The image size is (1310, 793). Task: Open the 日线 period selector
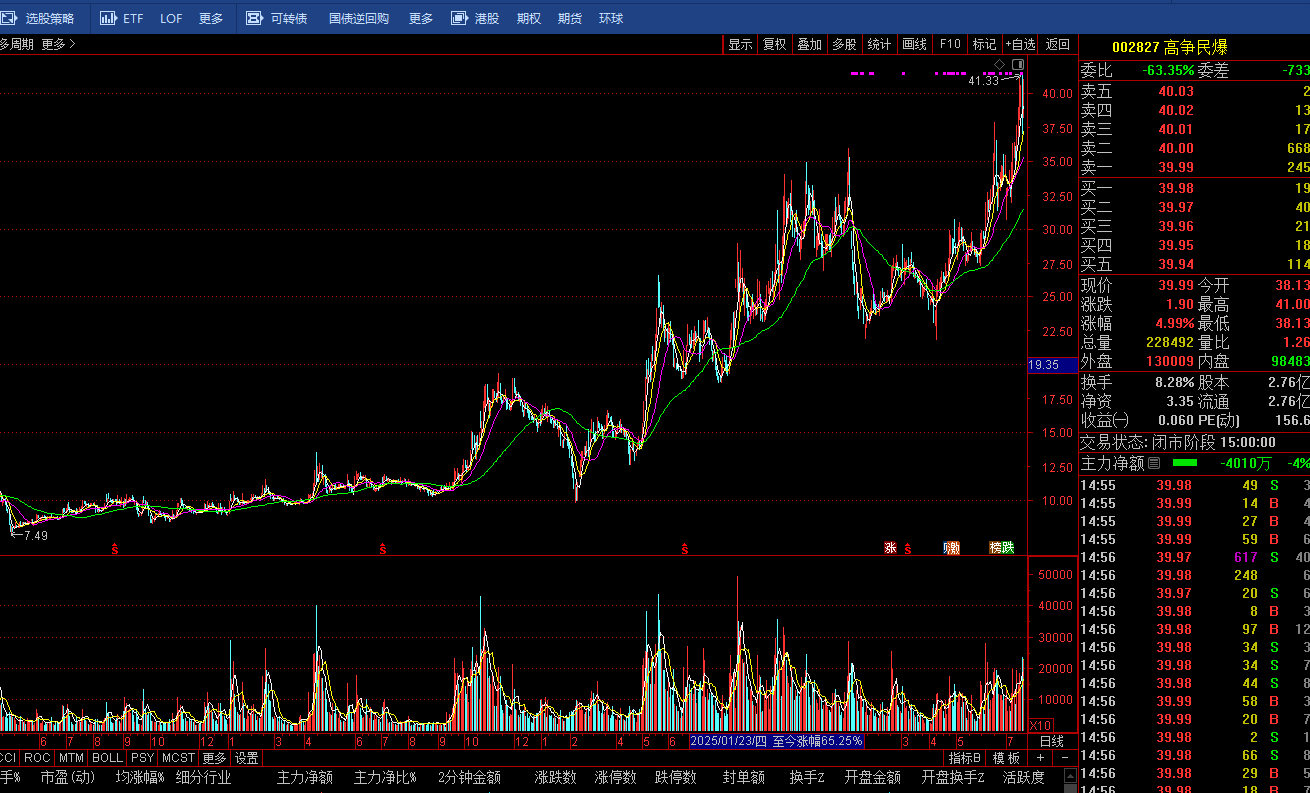coord(1052,741)
